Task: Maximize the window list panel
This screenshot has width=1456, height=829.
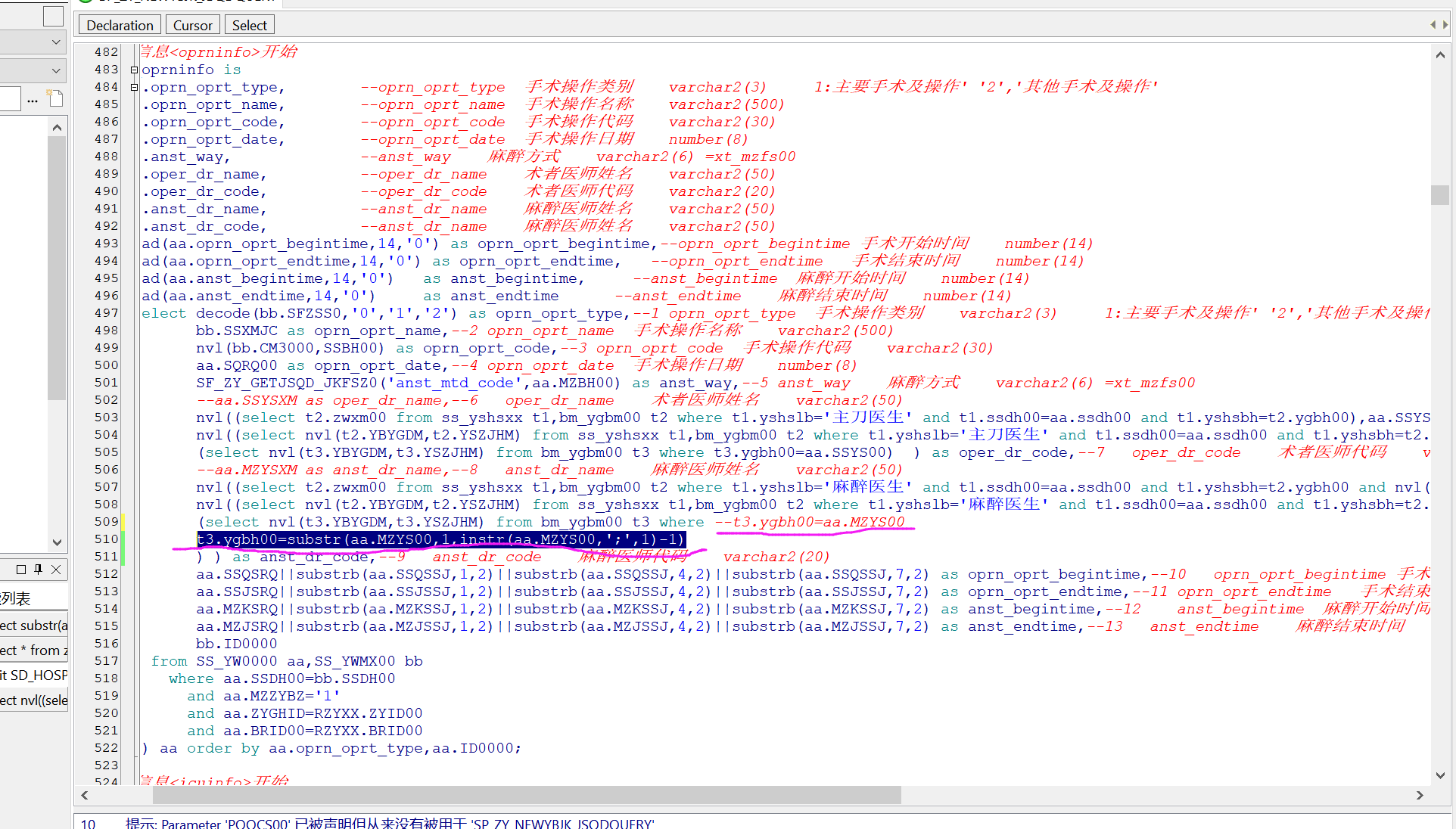Action: (x=21, y=570)
